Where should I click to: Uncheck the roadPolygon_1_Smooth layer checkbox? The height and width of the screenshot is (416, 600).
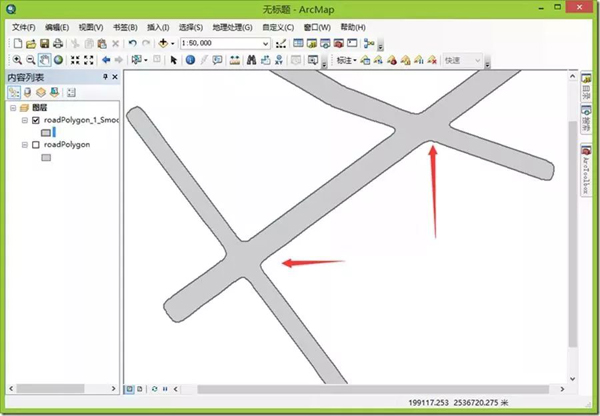36,120
